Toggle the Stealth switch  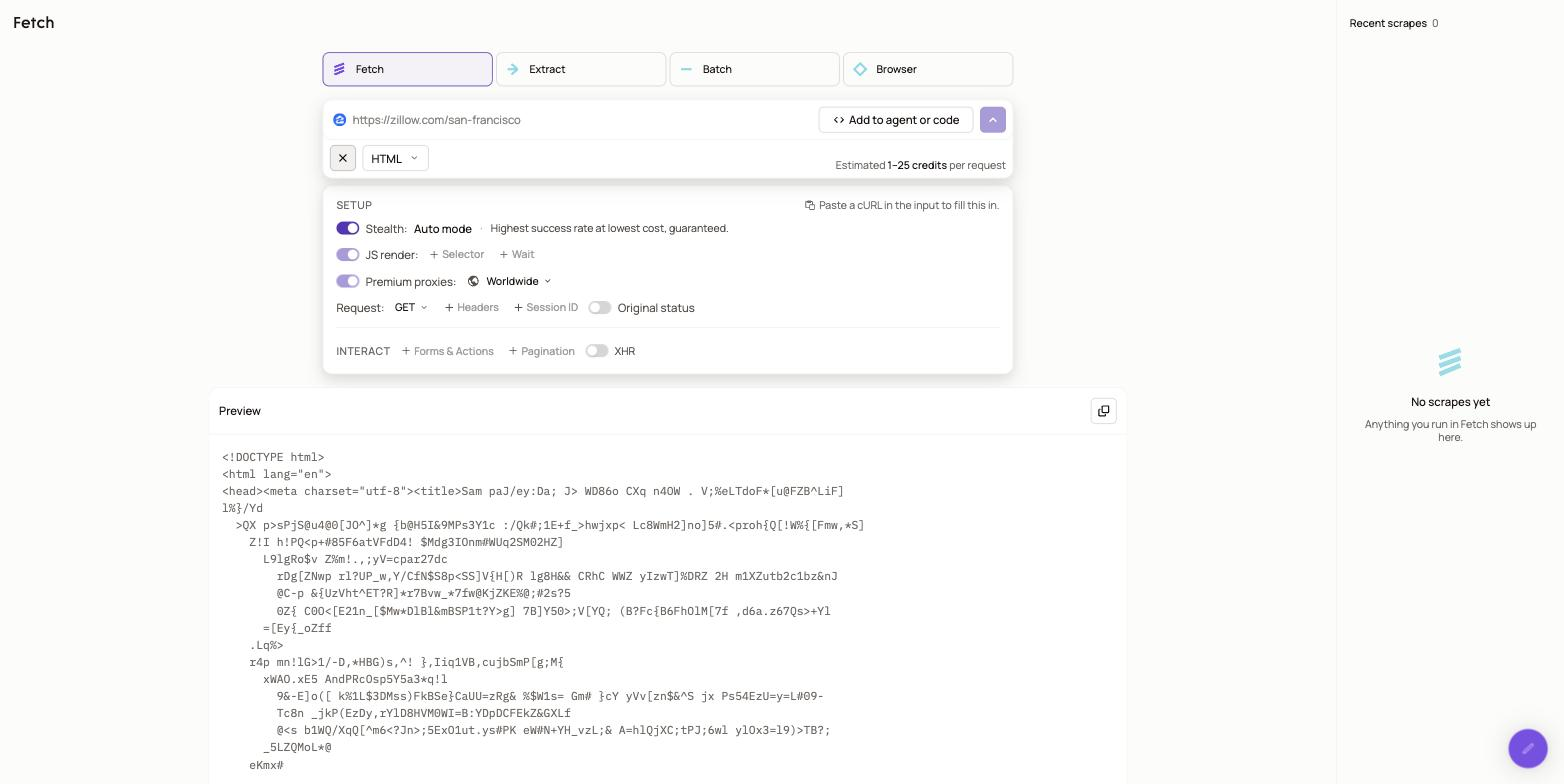tap(348, 228)
